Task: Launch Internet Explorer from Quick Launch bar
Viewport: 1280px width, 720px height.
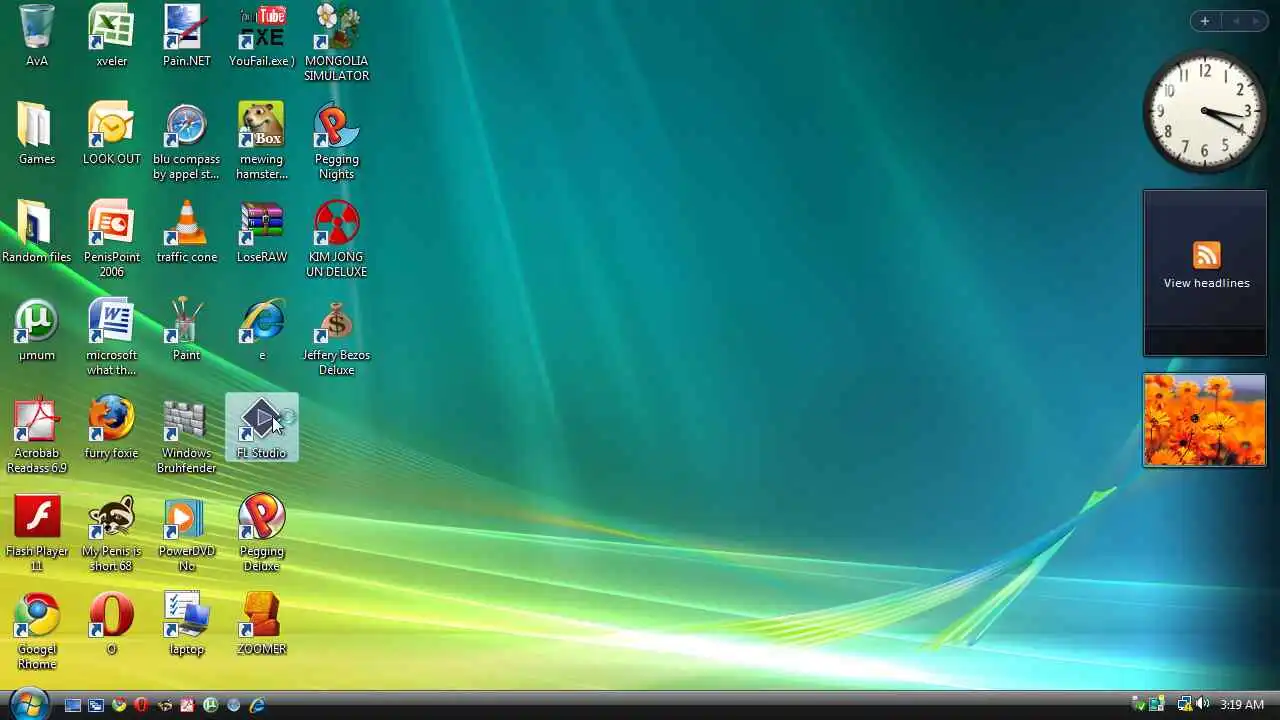Action: click(x=257, y=705)
